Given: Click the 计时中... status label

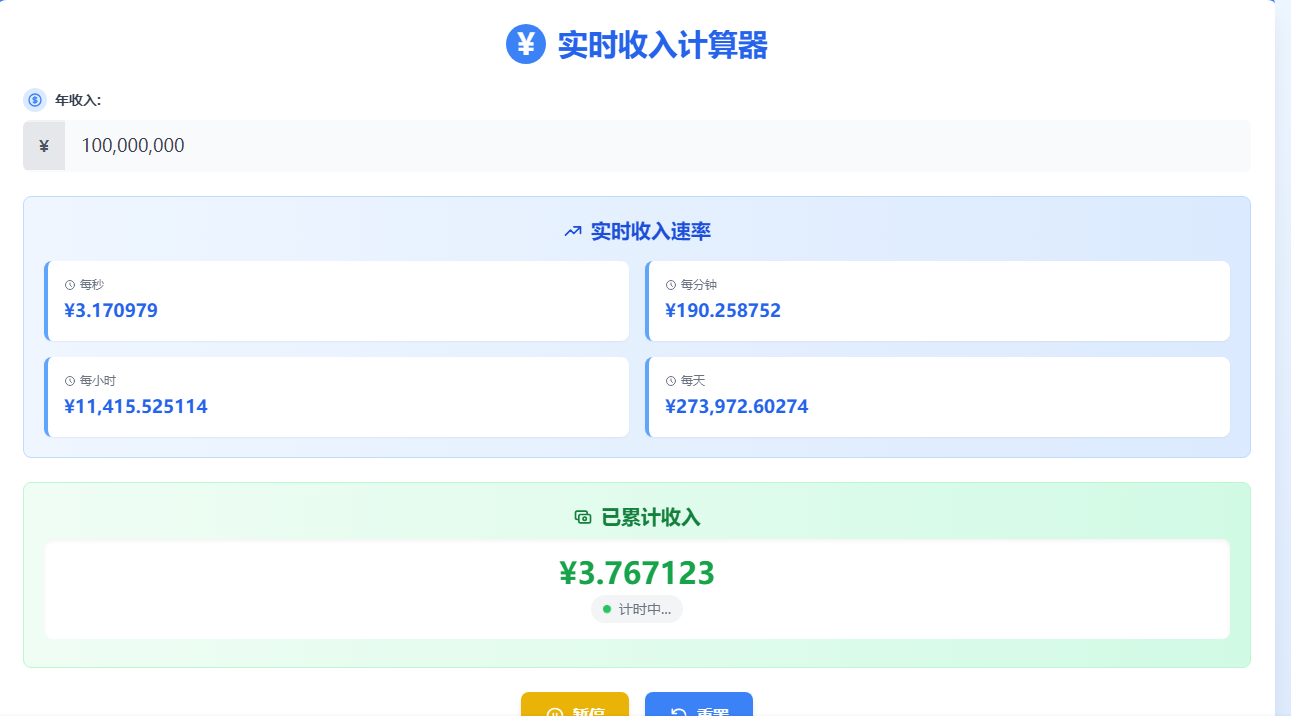Looking at the screenshot, I should coord(645,609).
